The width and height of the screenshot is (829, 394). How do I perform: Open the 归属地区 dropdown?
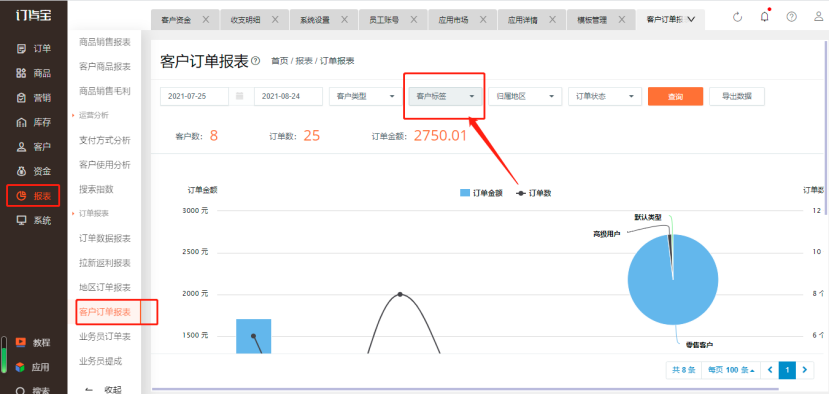tap(525, 96)
